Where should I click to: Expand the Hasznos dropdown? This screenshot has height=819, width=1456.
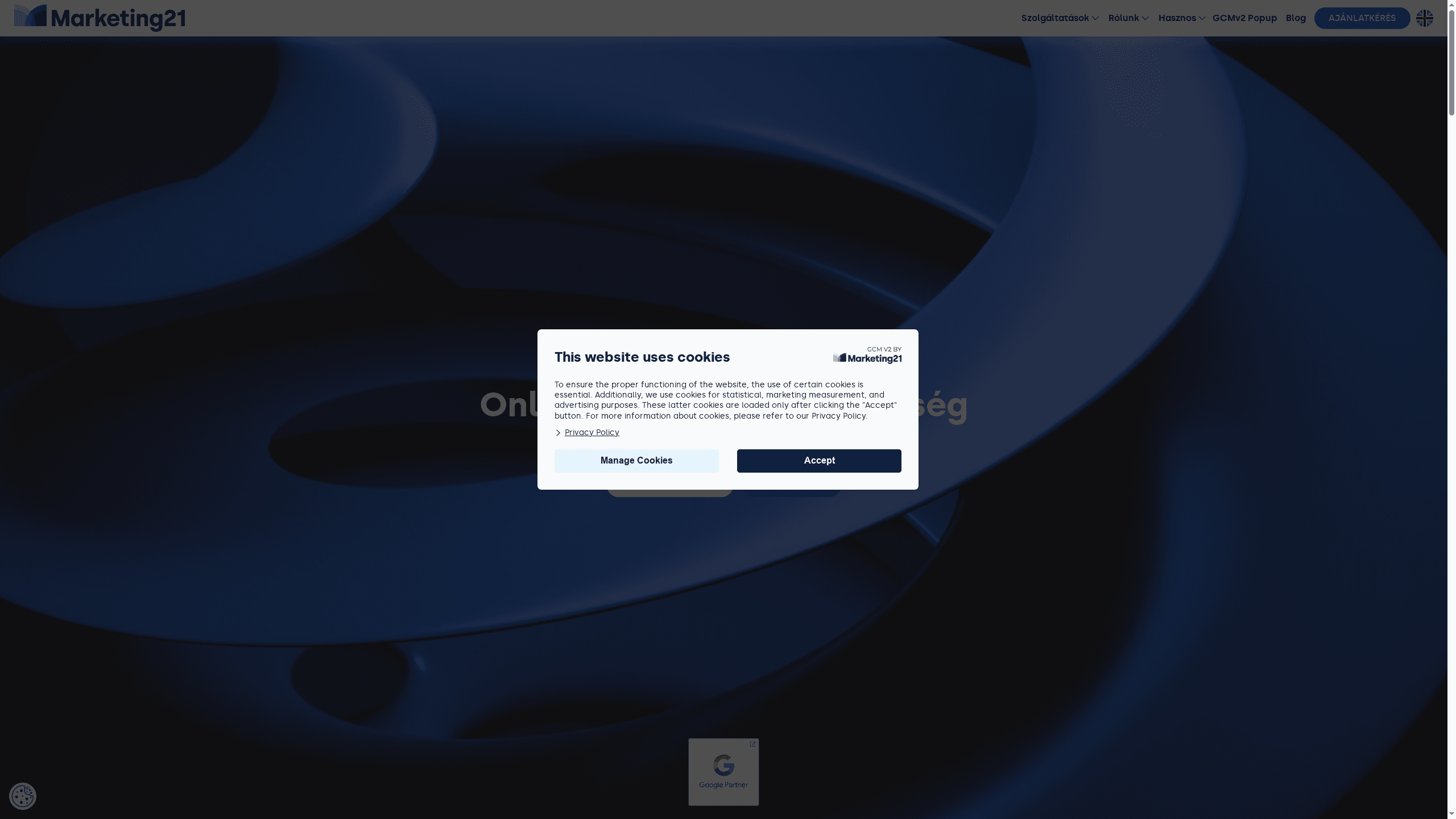click(x=1181, y=18)
